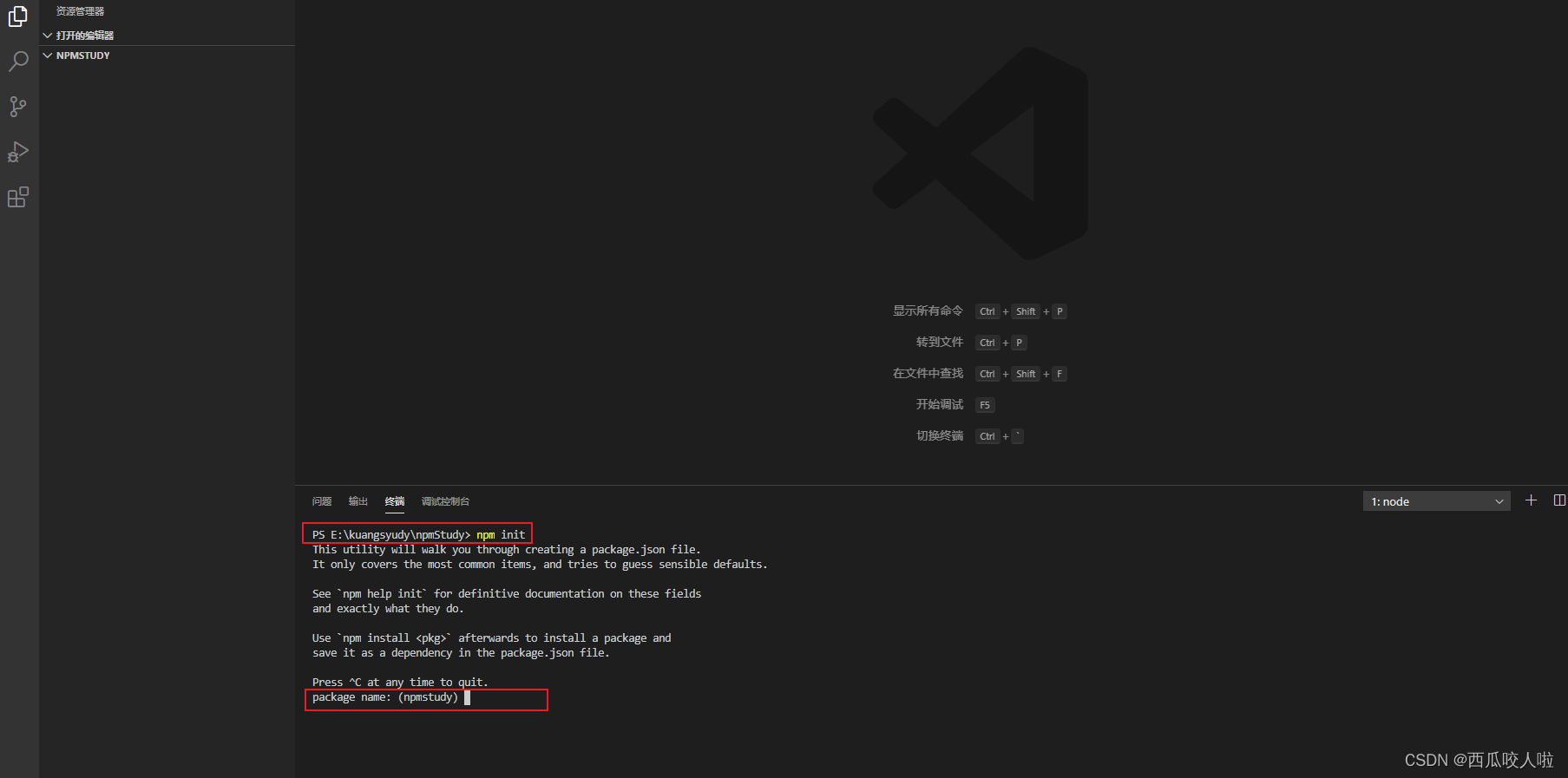Open the Search view icon
Image resolution: width=1568 pixels, height=778 pixels.
click(x=18, y=62)
